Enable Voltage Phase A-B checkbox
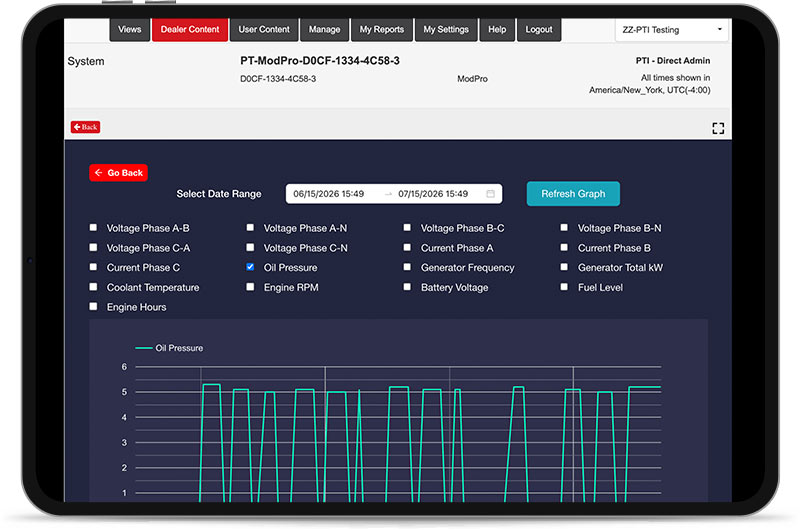The width and height of the screenshot is (800, 530). click(93, 228)
